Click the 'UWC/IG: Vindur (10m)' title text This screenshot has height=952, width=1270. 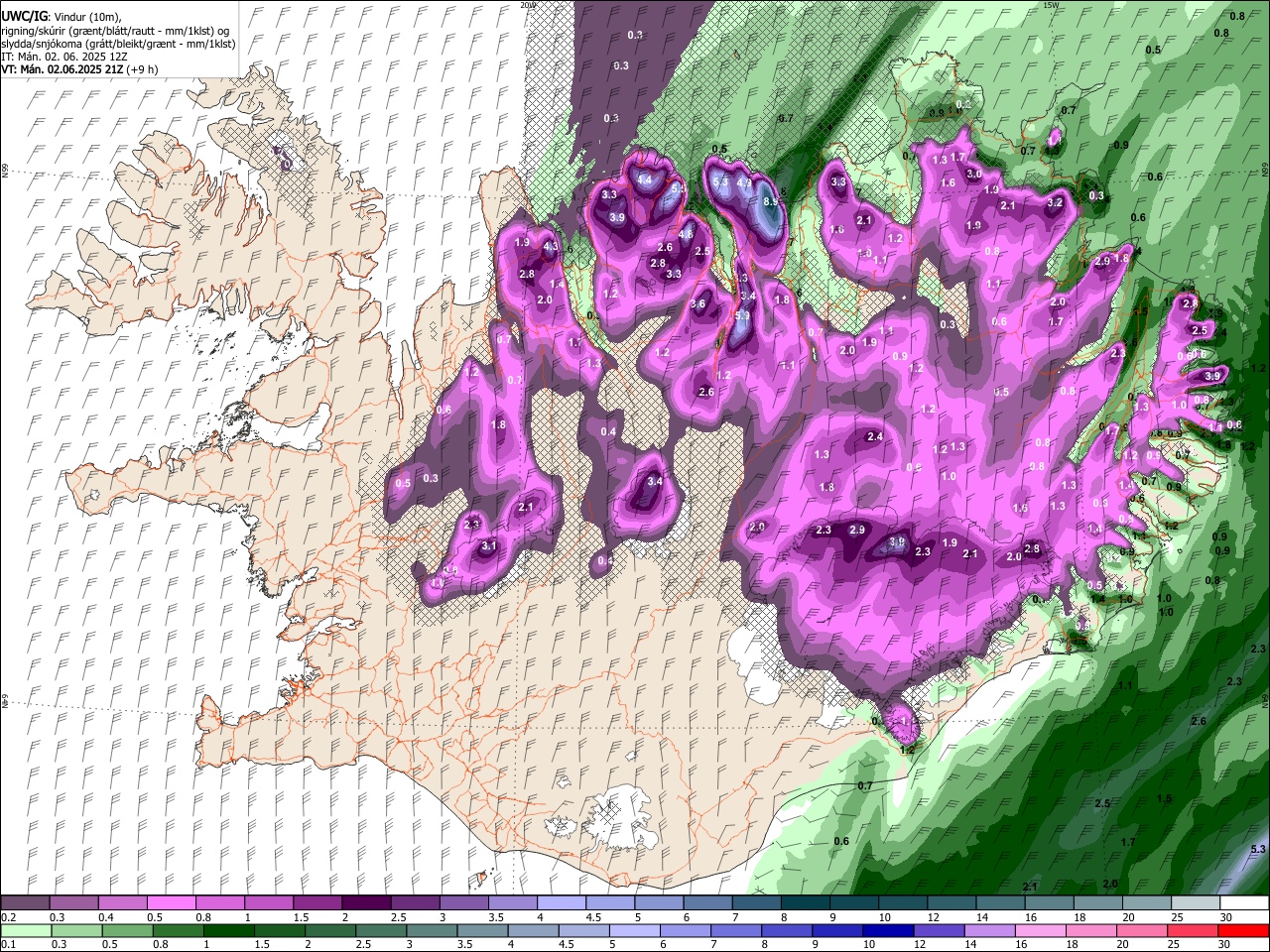point(61,17)
